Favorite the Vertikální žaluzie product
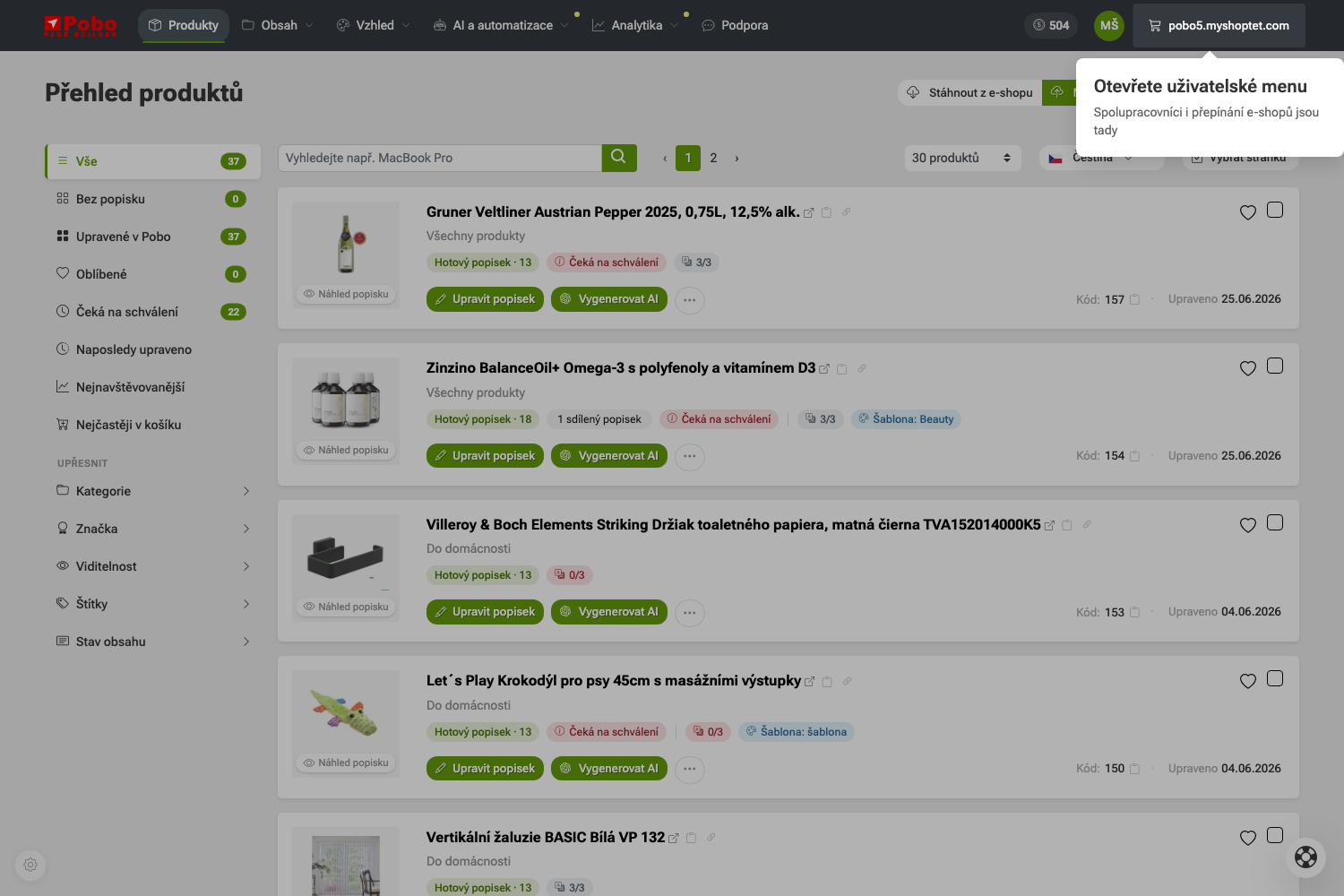 tap(1248, 838)
